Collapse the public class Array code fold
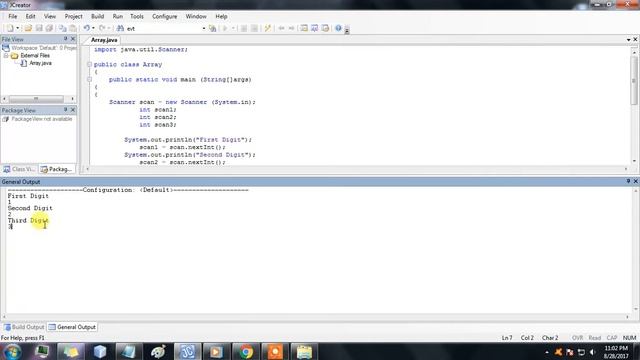Screen dimensions: 640x360 pyautogui.click(x=89, y=64)
